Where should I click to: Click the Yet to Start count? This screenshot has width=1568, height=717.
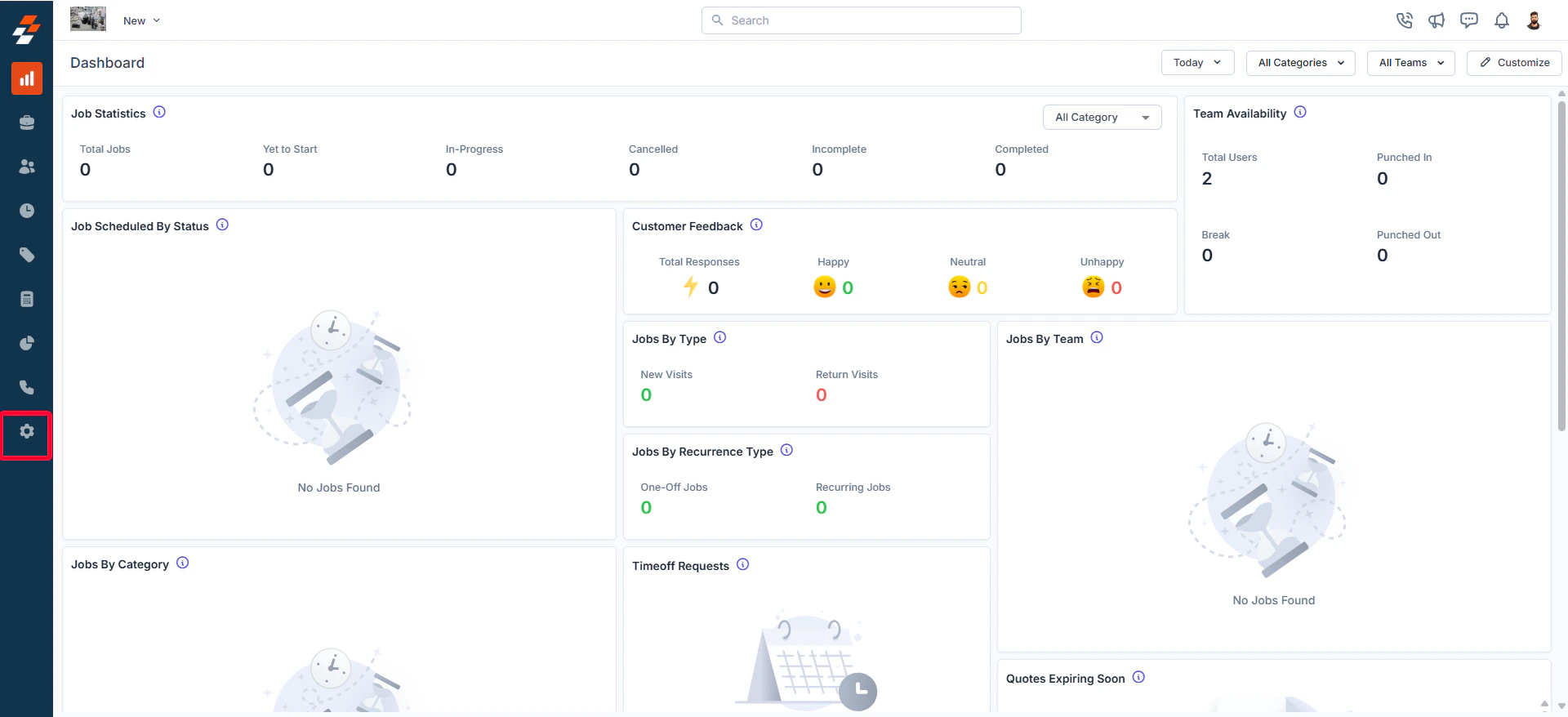[x=268, y=170]
